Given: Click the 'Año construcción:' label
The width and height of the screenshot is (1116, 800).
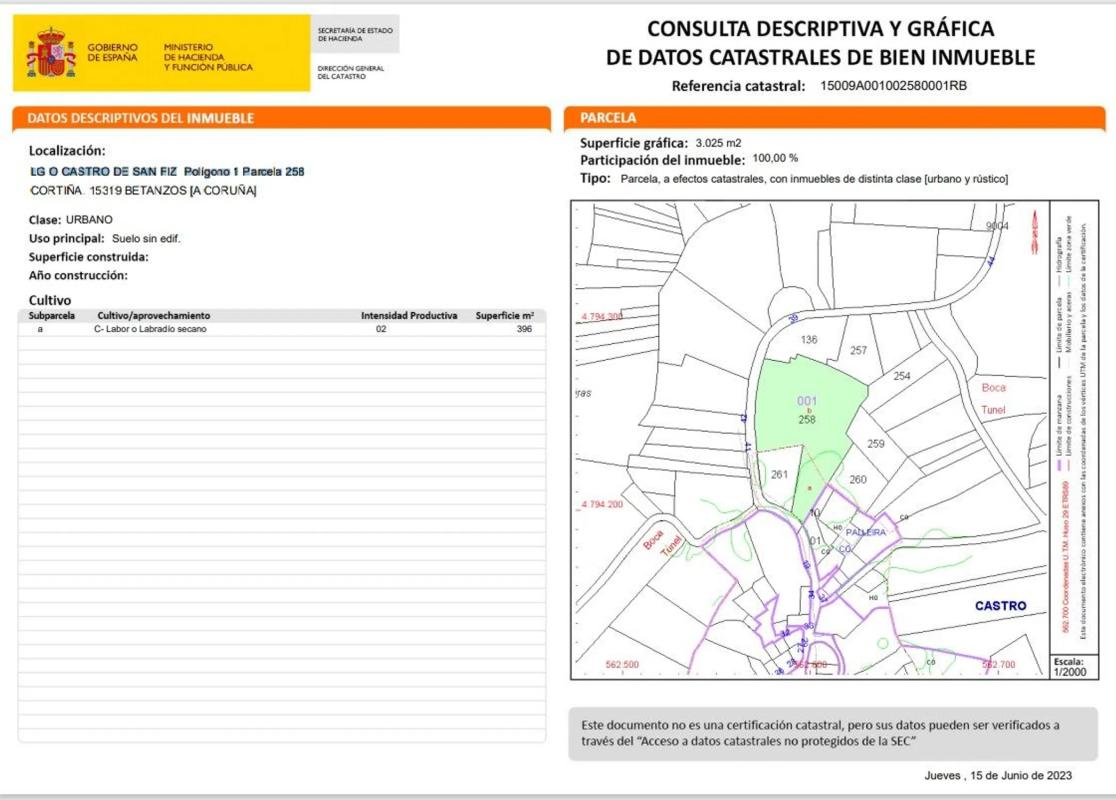Looking at the screenshot, I should [x=78, y=275].
